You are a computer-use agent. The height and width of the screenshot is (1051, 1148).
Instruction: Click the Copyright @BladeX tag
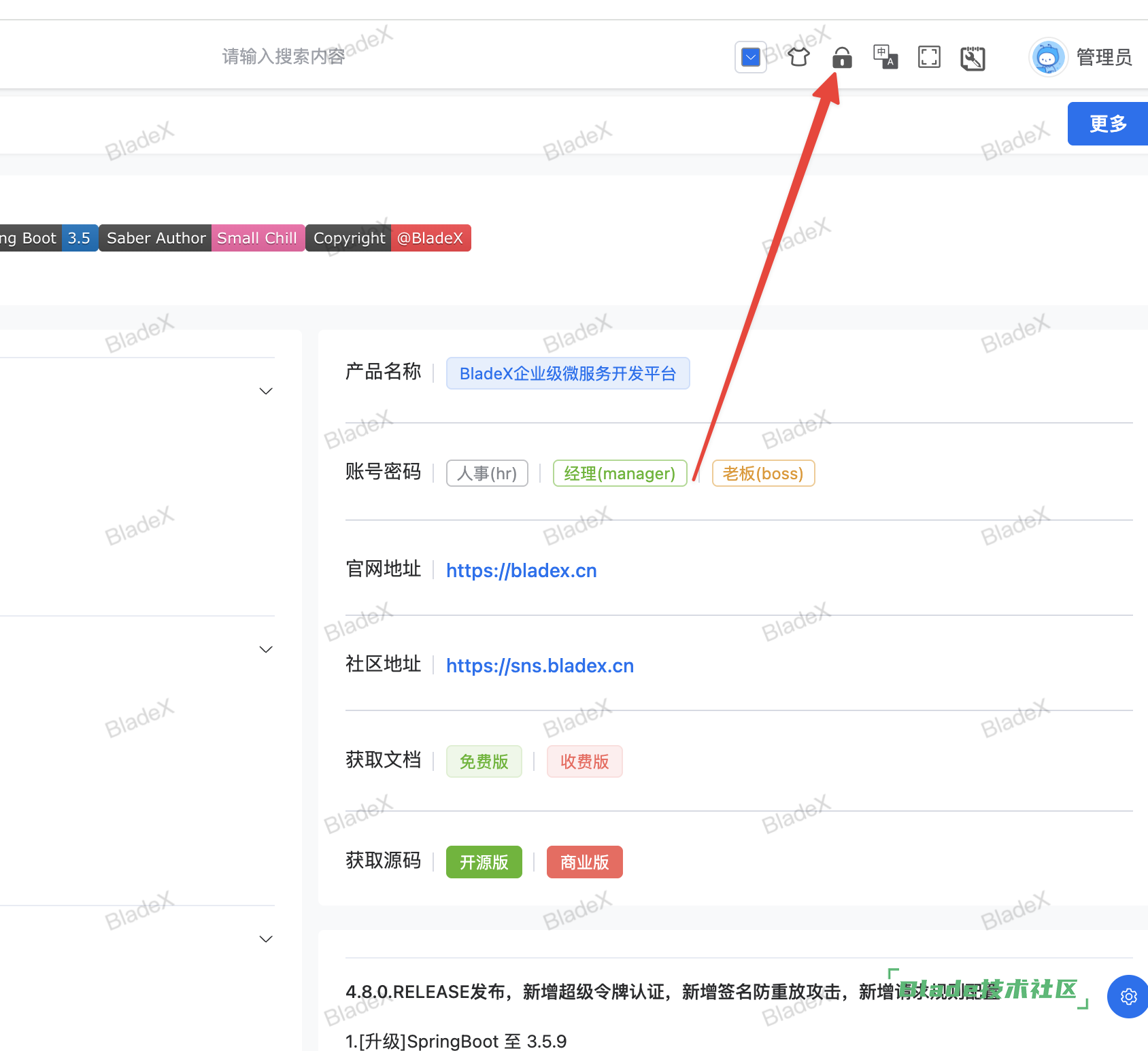[x=388, y=238]
